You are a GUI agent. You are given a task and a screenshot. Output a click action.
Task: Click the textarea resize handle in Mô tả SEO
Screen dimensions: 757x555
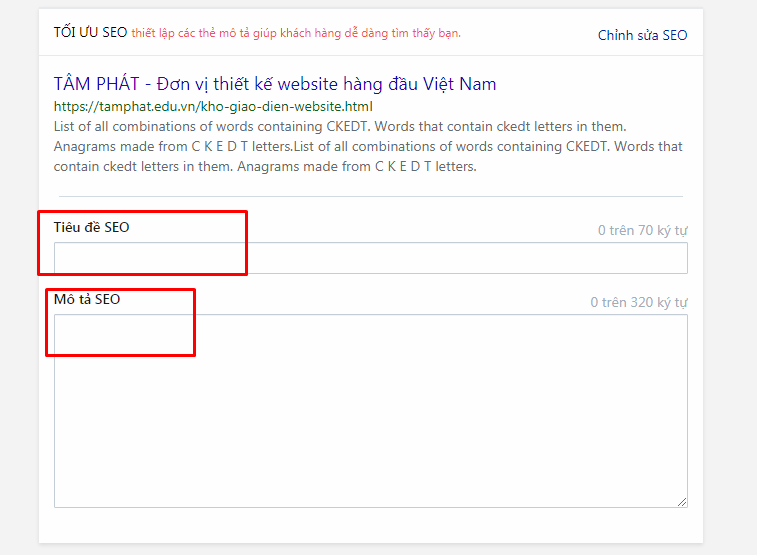click(682, 502)
